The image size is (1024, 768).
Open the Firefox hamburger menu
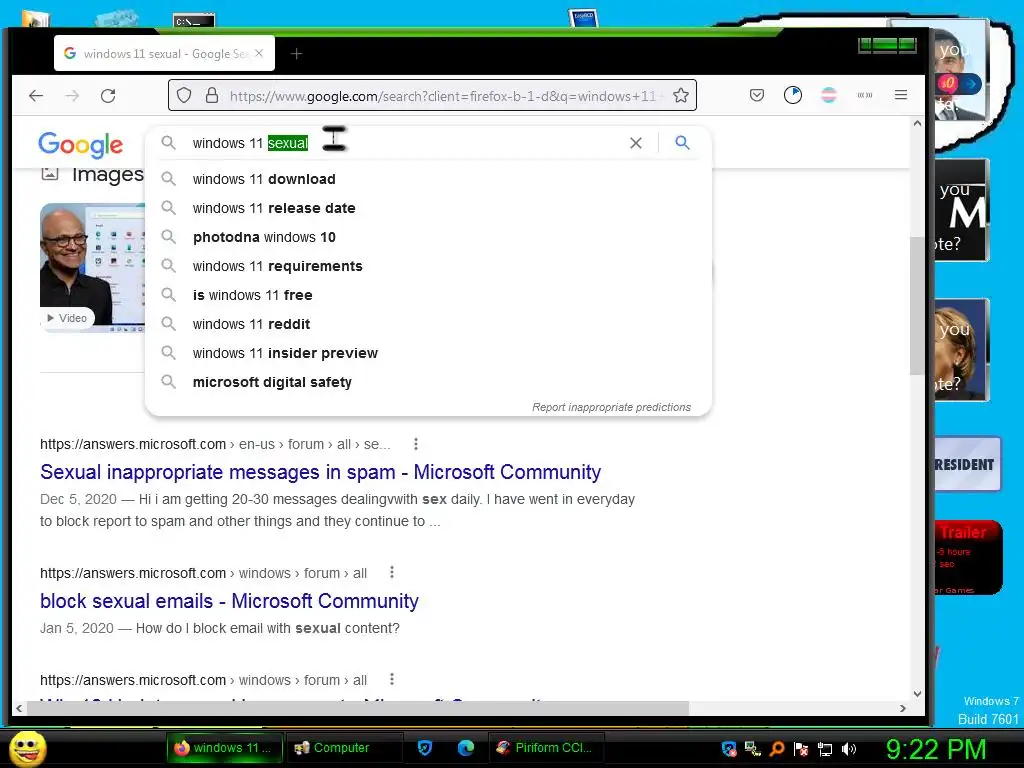pyautogui.click(x=901, y=95)
